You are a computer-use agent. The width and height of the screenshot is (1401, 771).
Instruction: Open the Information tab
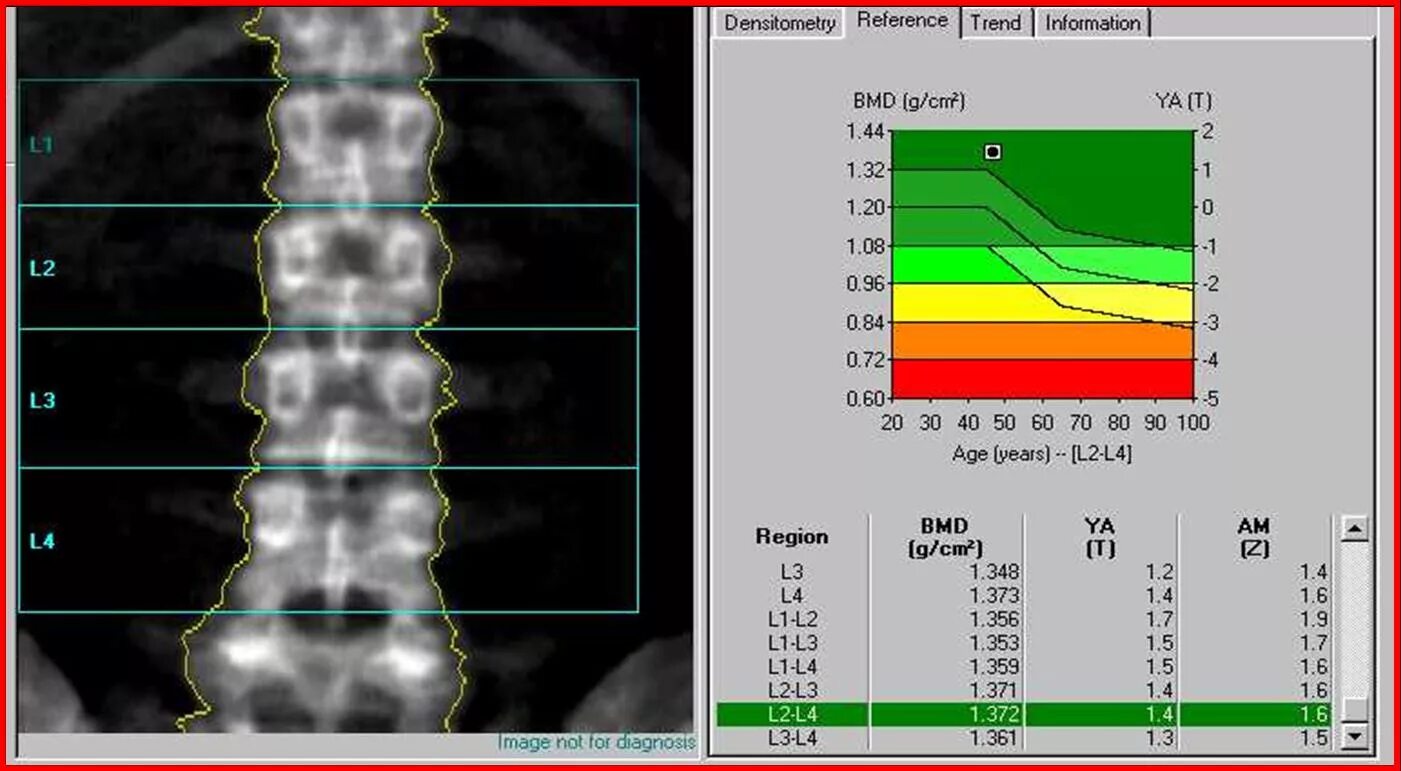1093,23
